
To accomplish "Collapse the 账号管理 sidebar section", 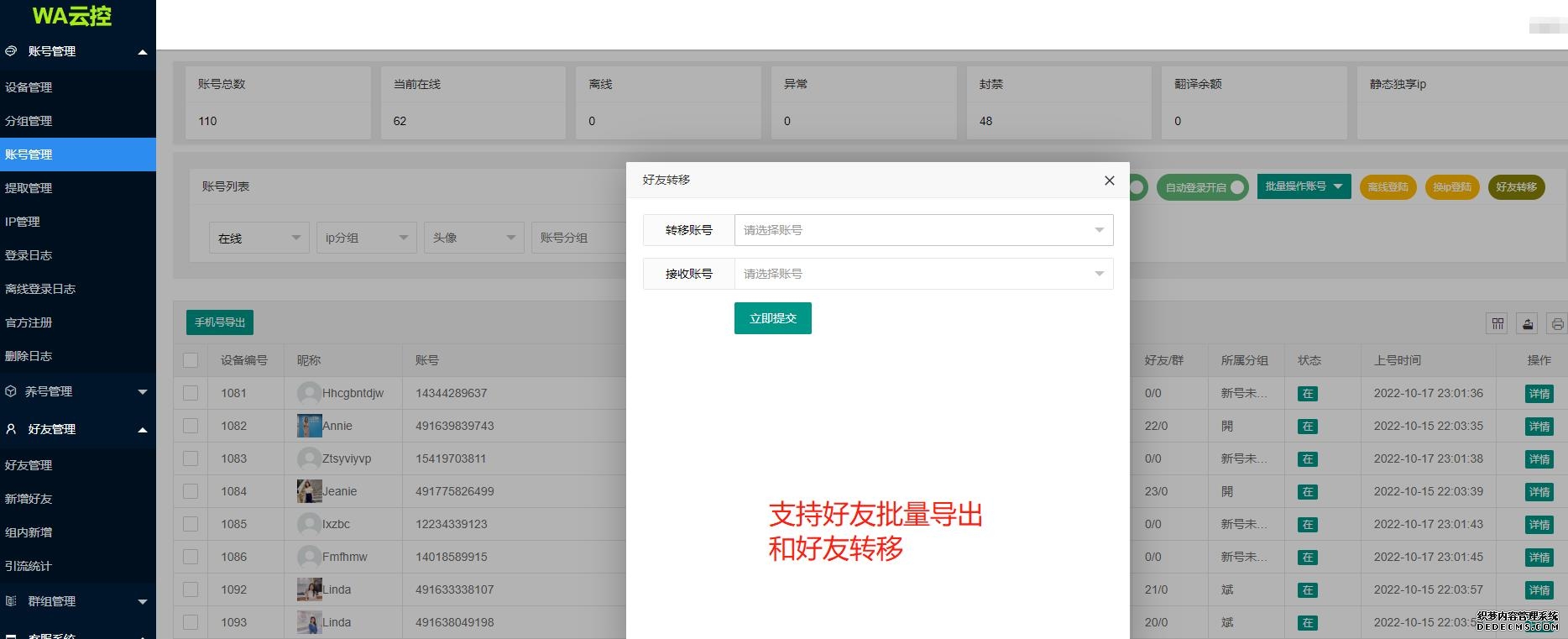I will click(143, 52).
